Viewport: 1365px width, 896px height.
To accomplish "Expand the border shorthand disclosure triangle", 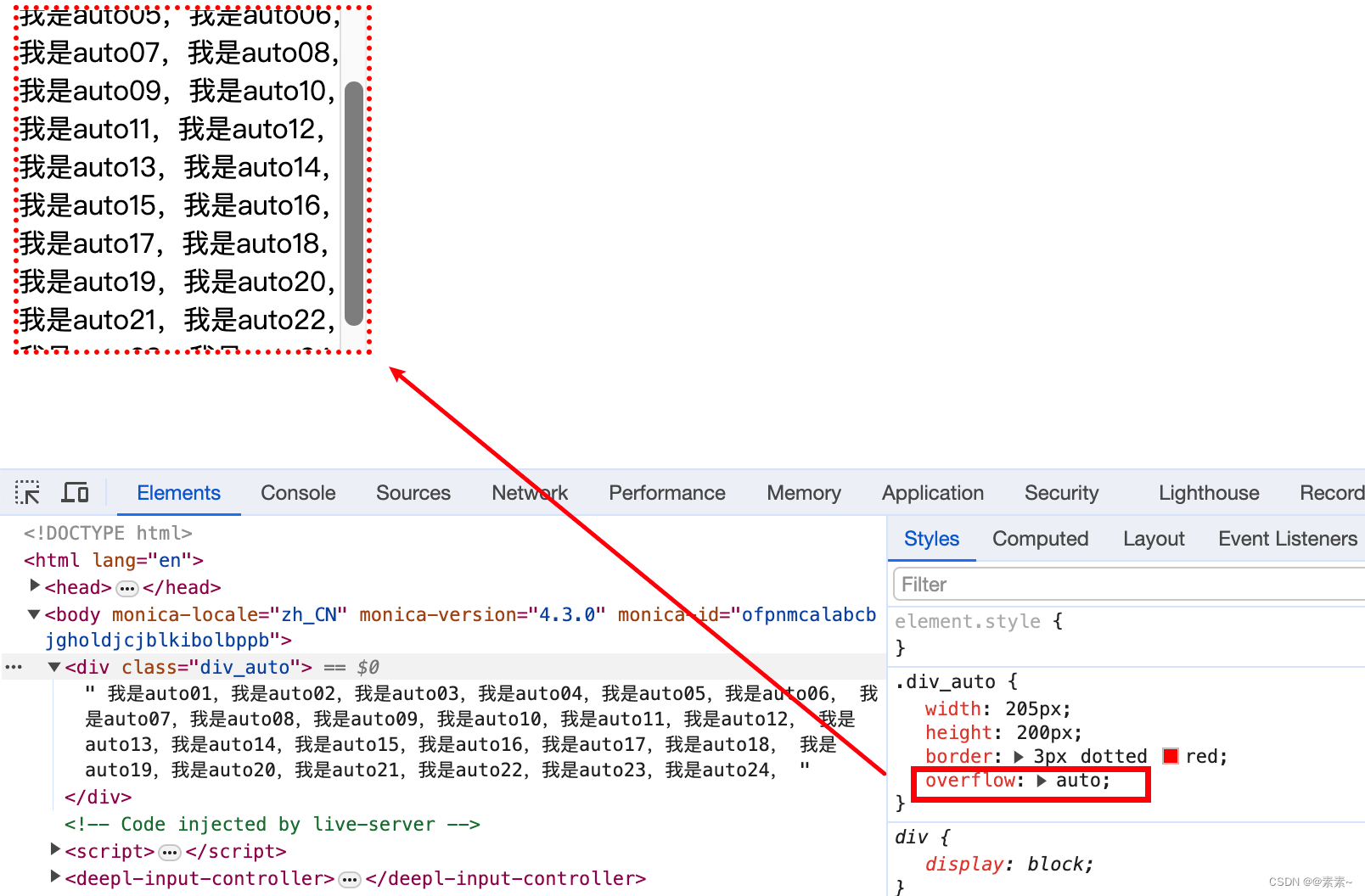I will (x=1019, y=756).
